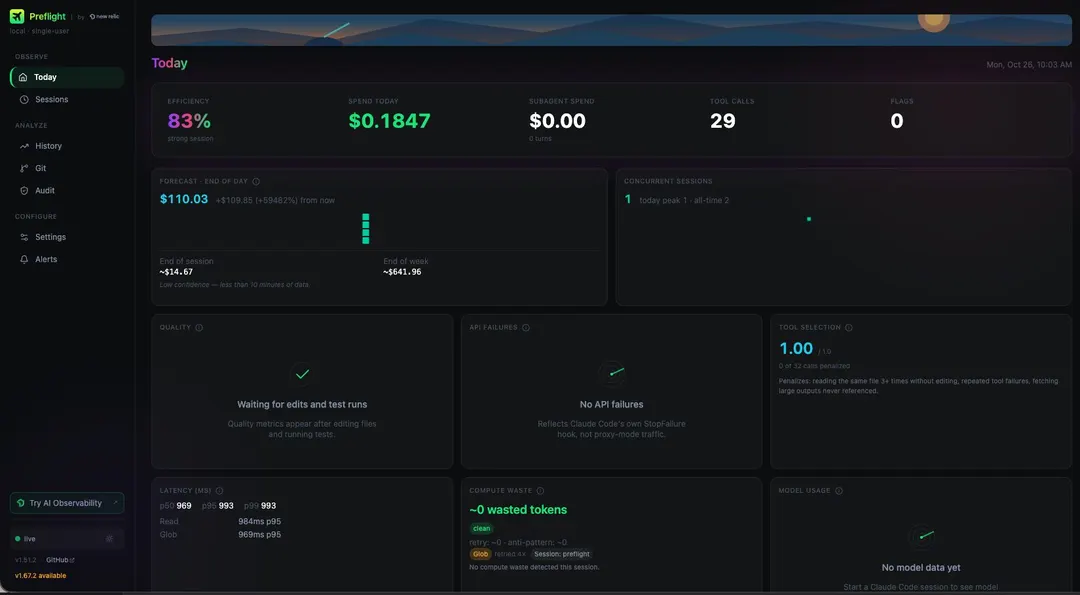The image size is (1080, 595).
Task: Show Tool Selection info tooltip
Action: coord(849,328)
